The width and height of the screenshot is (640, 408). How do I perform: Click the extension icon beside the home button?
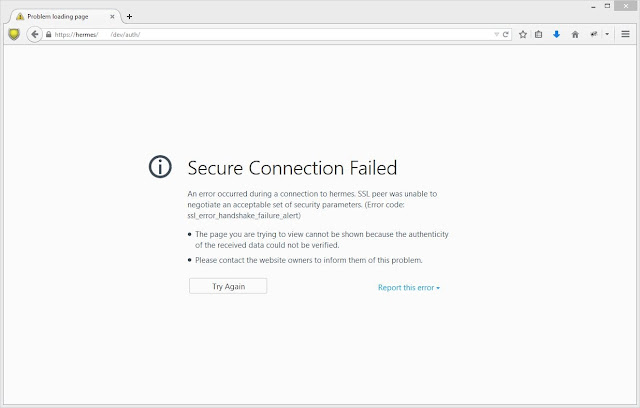pos(593,33)
